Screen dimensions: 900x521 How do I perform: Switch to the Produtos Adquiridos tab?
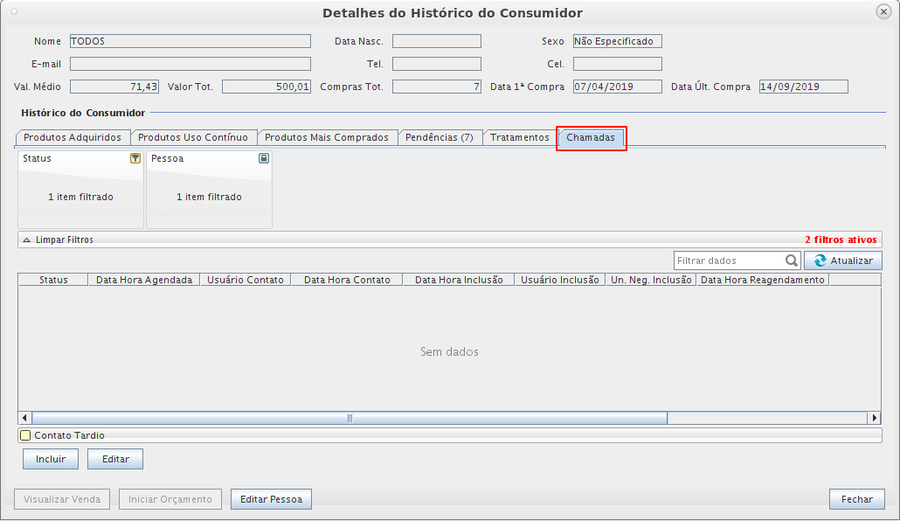point(73,137)
